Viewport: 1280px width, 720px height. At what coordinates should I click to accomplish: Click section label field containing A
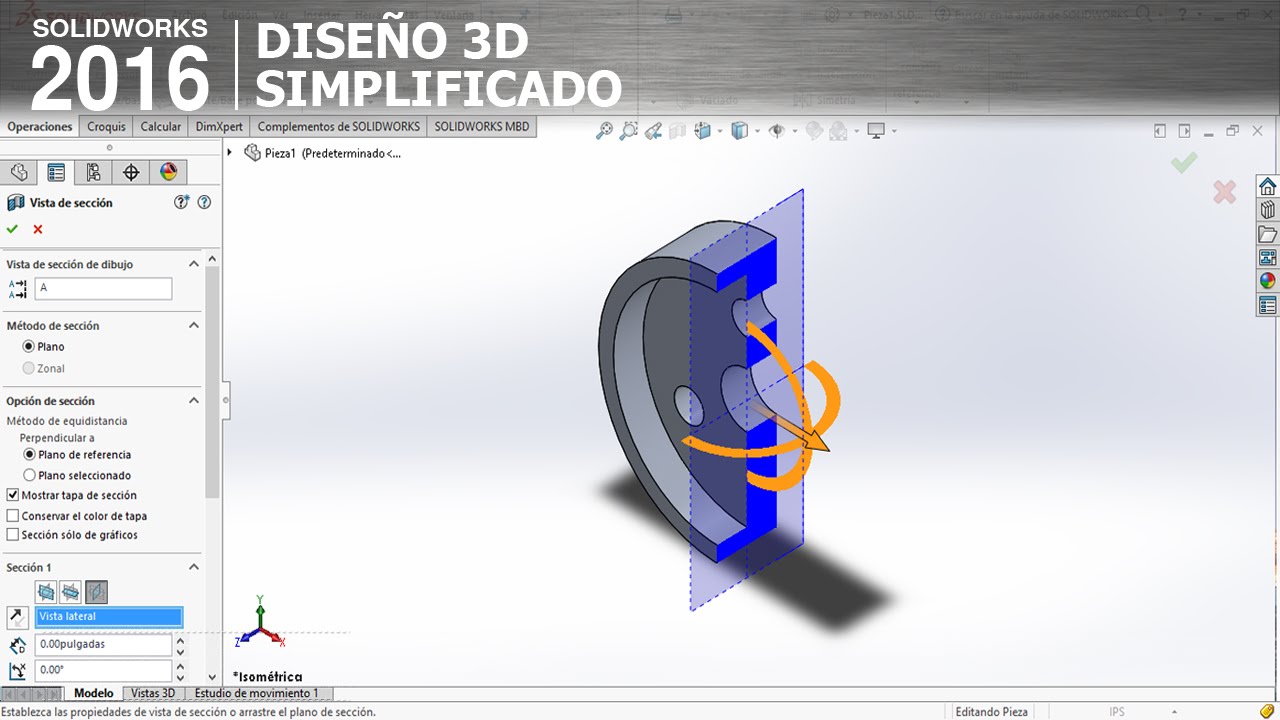(x=103, y=288)
